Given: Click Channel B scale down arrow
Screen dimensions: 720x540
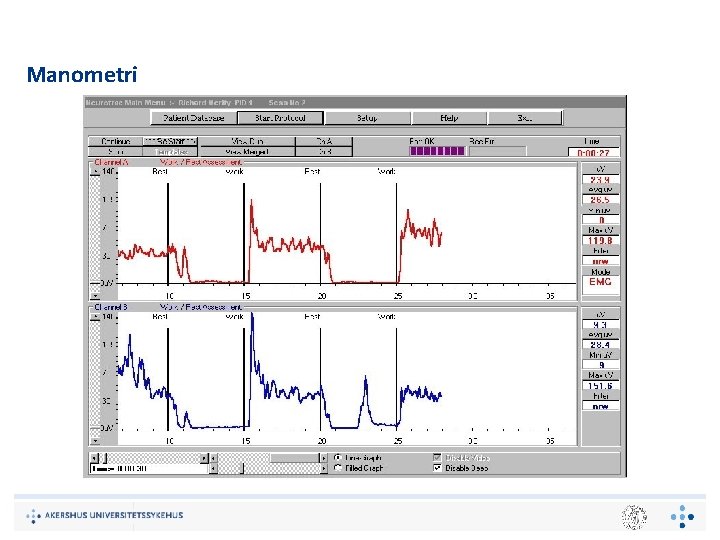Looking at the screenshot, I should coord(95,441).
